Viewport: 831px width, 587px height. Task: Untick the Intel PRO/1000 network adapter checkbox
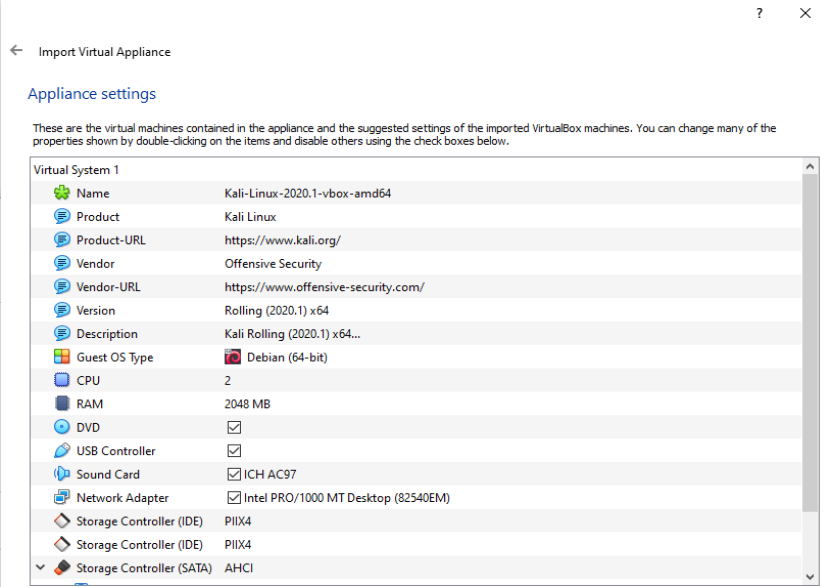coord(234,497)
